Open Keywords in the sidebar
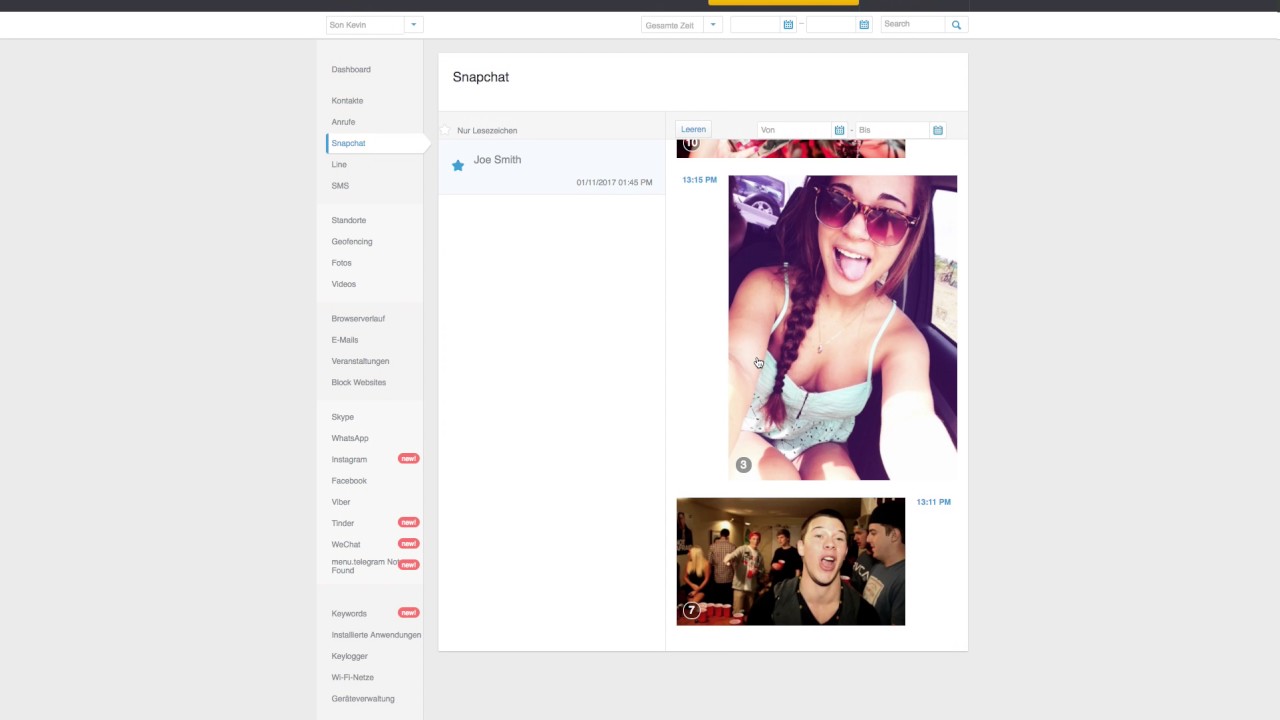Viewport: 1280px width, 720px height. point(349,614)
